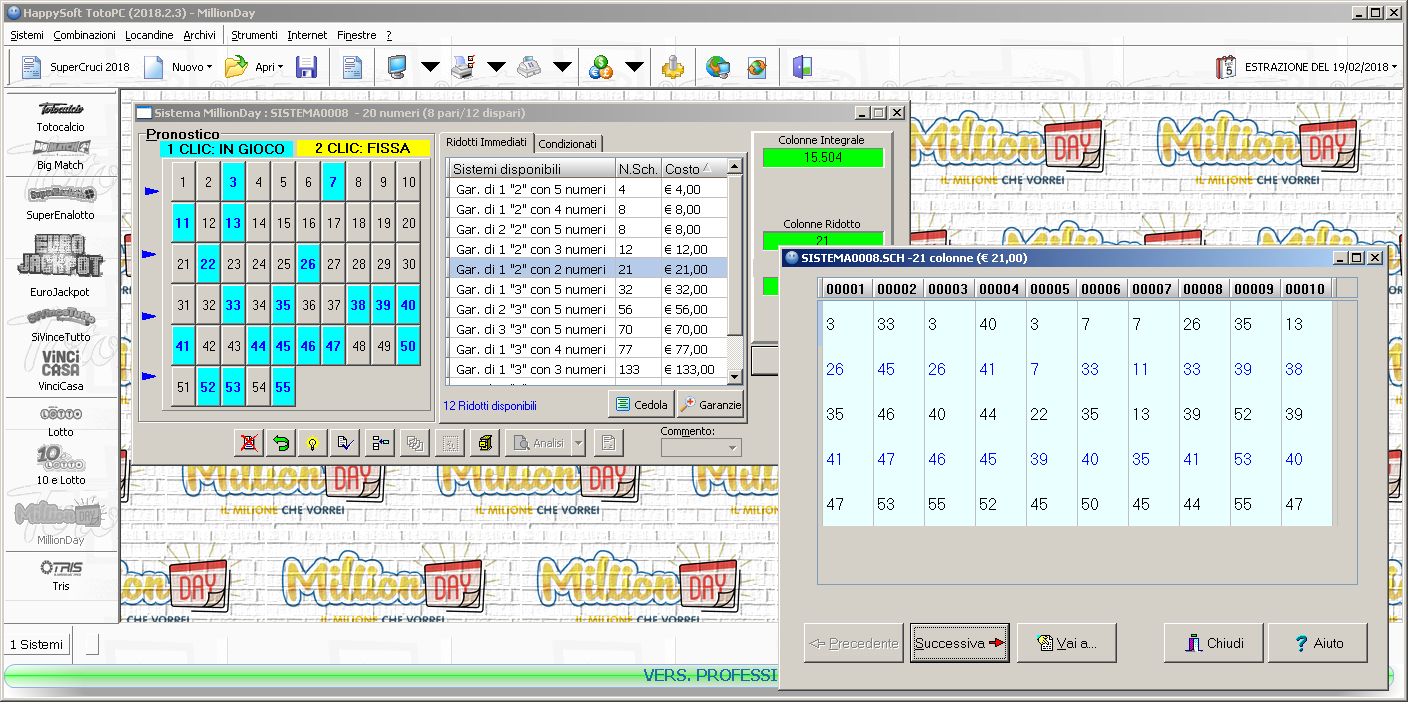Toggle number 3 in the Pronostico grid
The height and width of the screenshot is (702, 1408).
pyautogui.click(x=234, y=183)
